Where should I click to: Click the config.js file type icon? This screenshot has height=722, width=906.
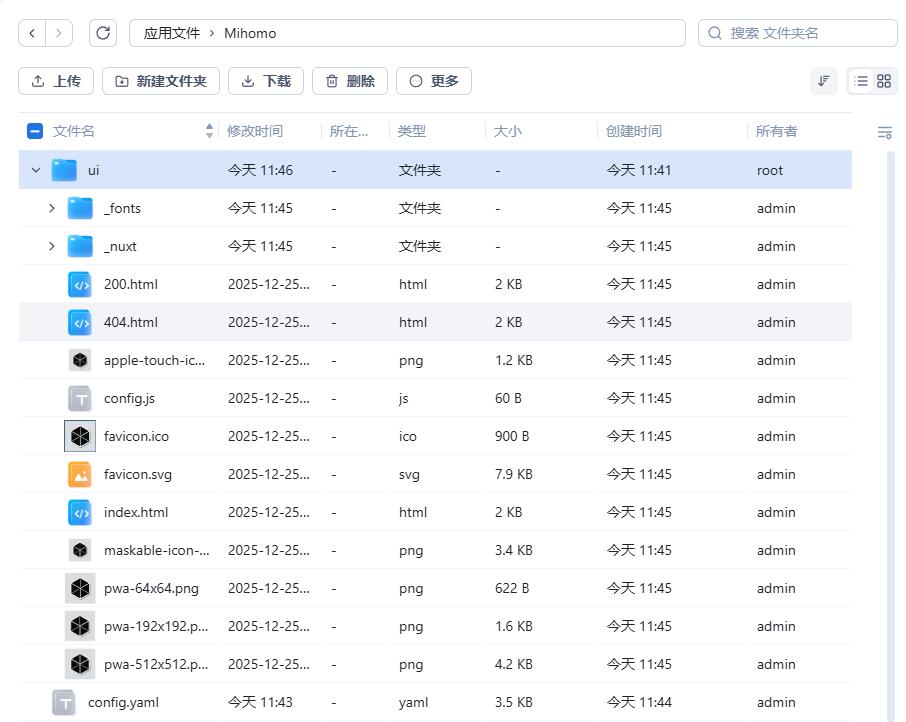click(81, 398)
